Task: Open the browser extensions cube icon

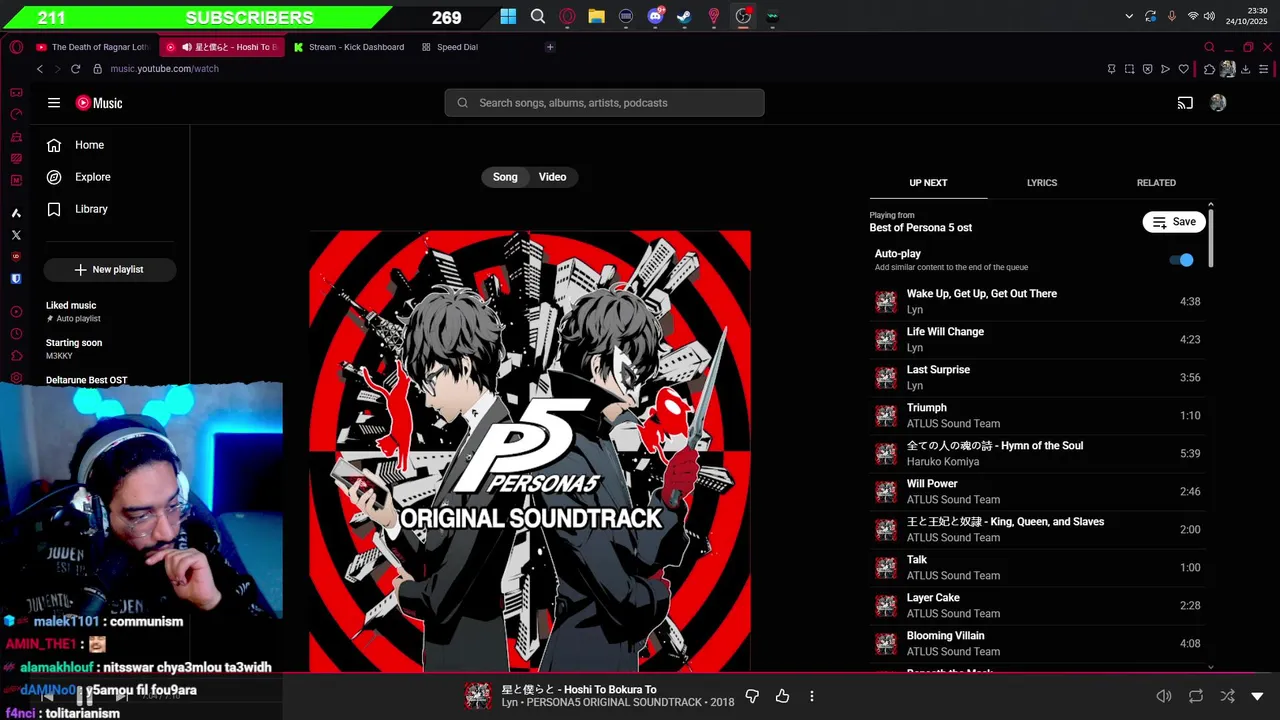Action: click(x=1209, y=69)
